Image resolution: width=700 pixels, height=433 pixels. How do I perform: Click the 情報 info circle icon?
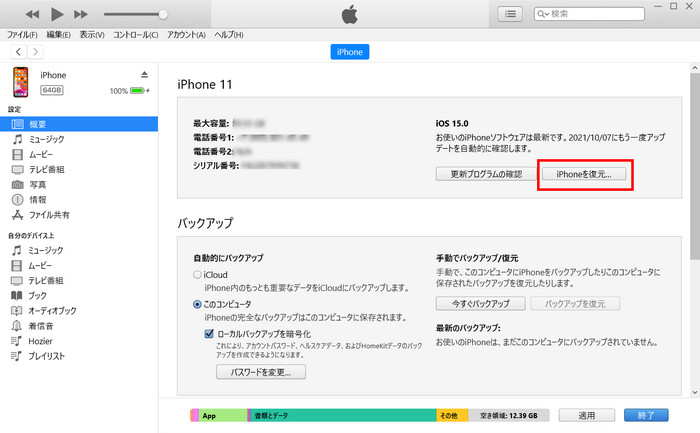(x=17, y=200)
